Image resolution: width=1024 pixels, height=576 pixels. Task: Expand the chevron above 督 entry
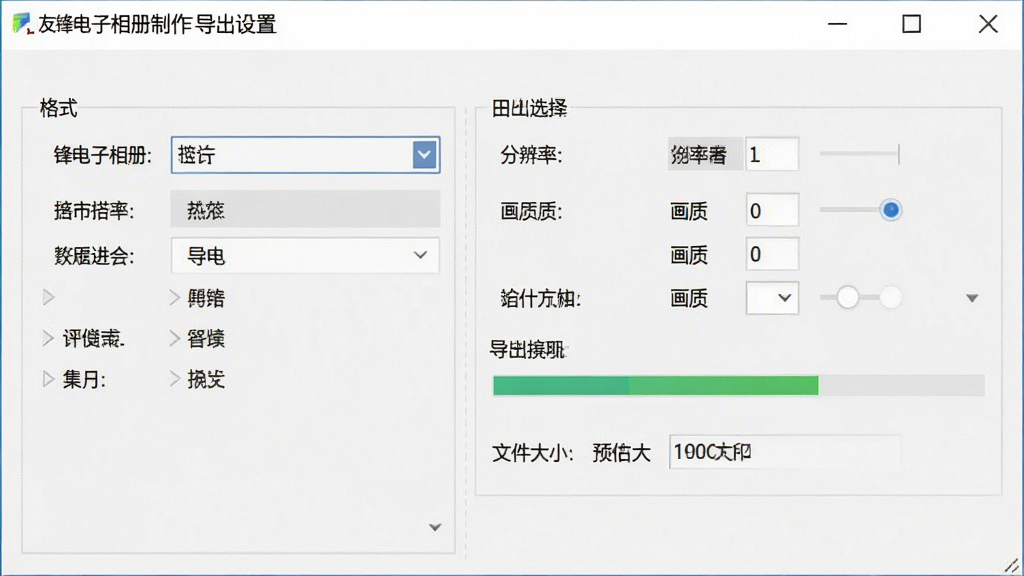[174, 298]
